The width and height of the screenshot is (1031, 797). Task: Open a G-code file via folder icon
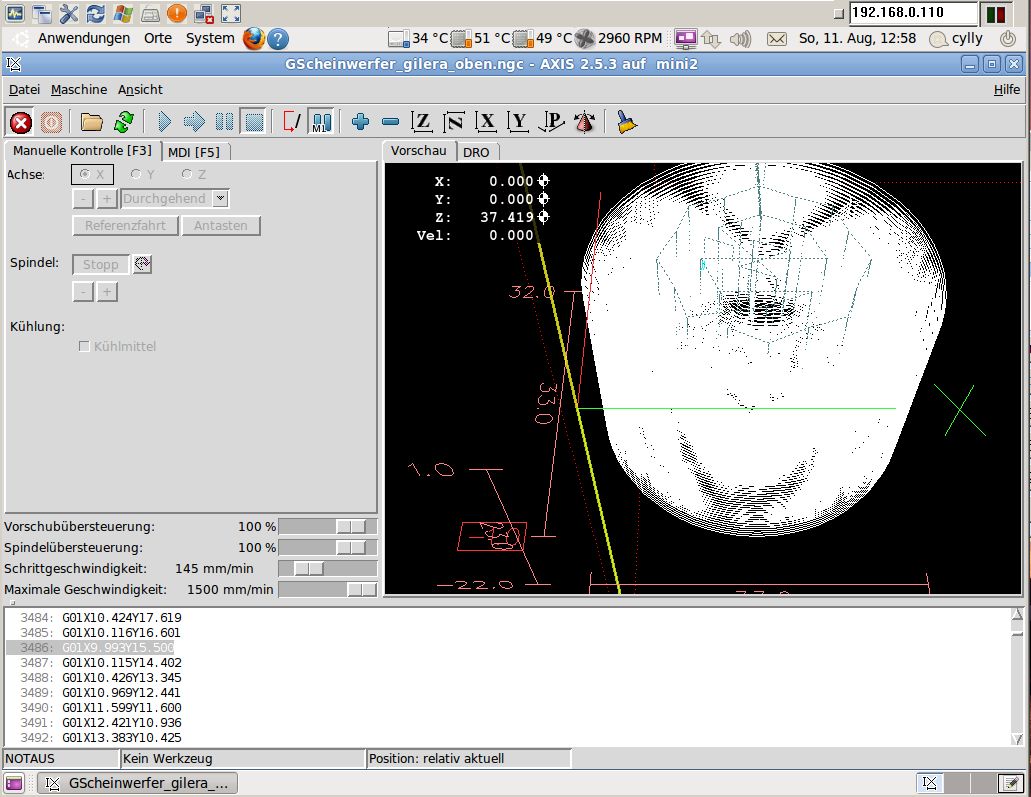tap(91, 122)
